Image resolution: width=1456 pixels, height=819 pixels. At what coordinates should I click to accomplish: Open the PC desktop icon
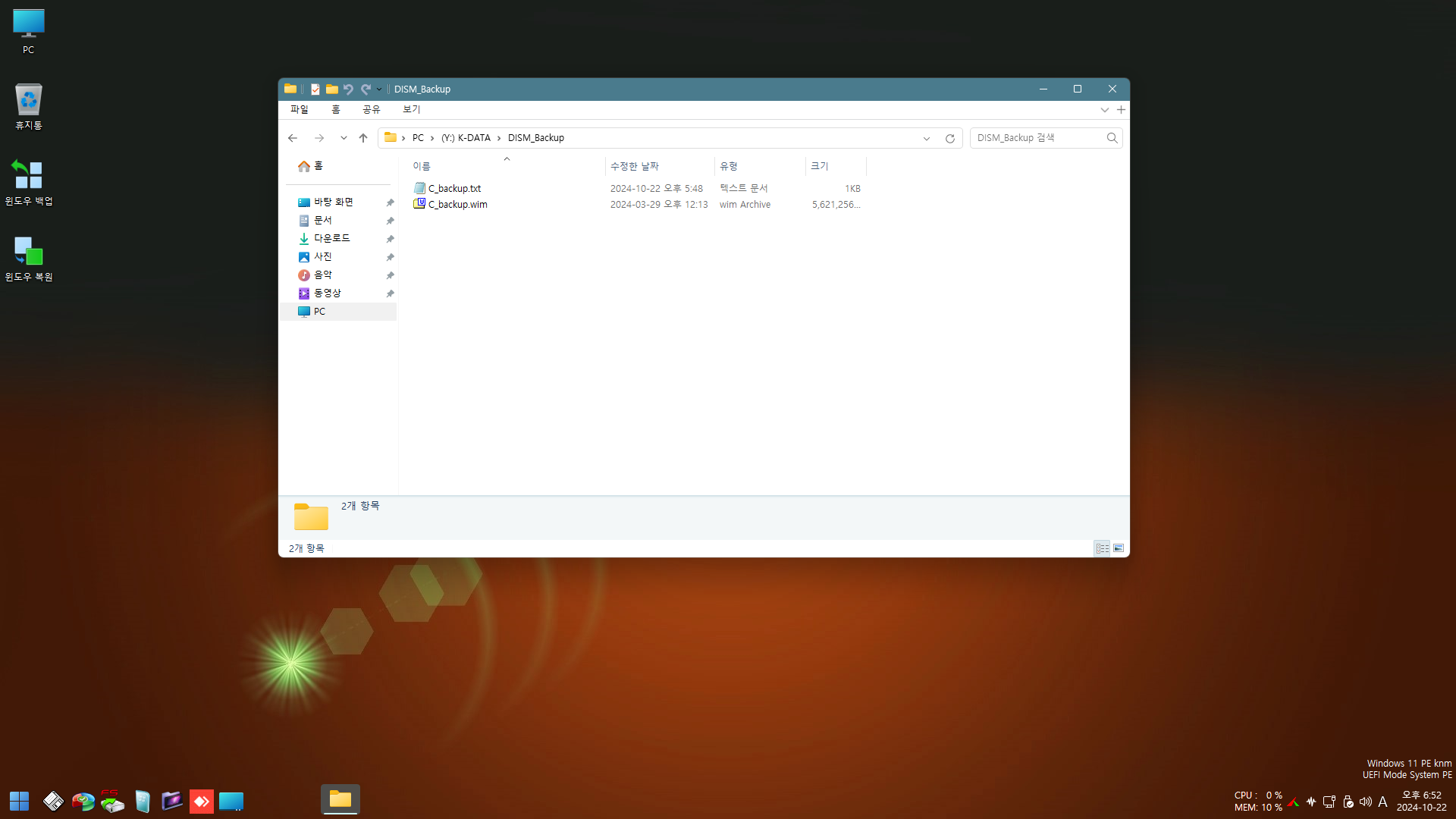pos(28,31)
